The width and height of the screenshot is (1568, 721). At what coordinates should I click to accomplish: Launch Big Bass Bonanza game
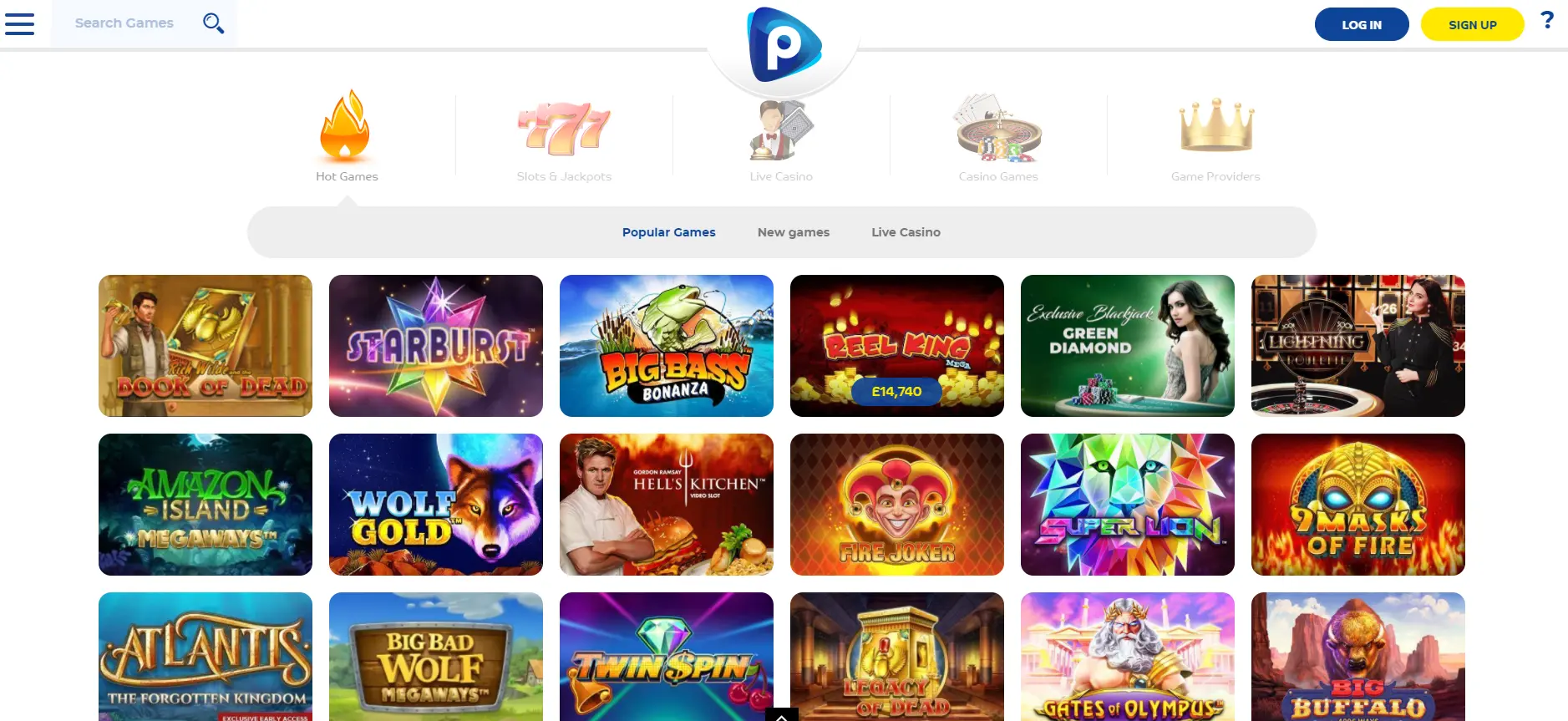667,346
